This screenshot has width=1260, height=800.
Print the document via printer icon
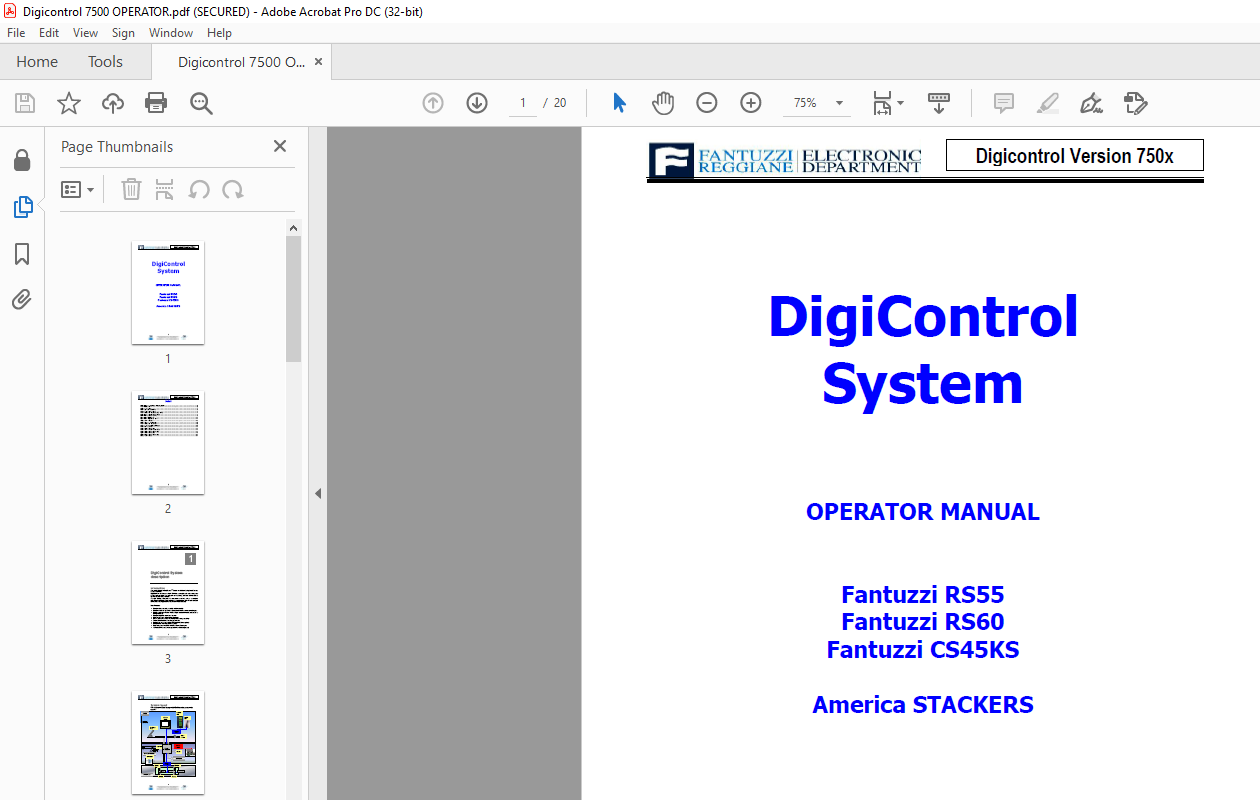tap(156, 103)
